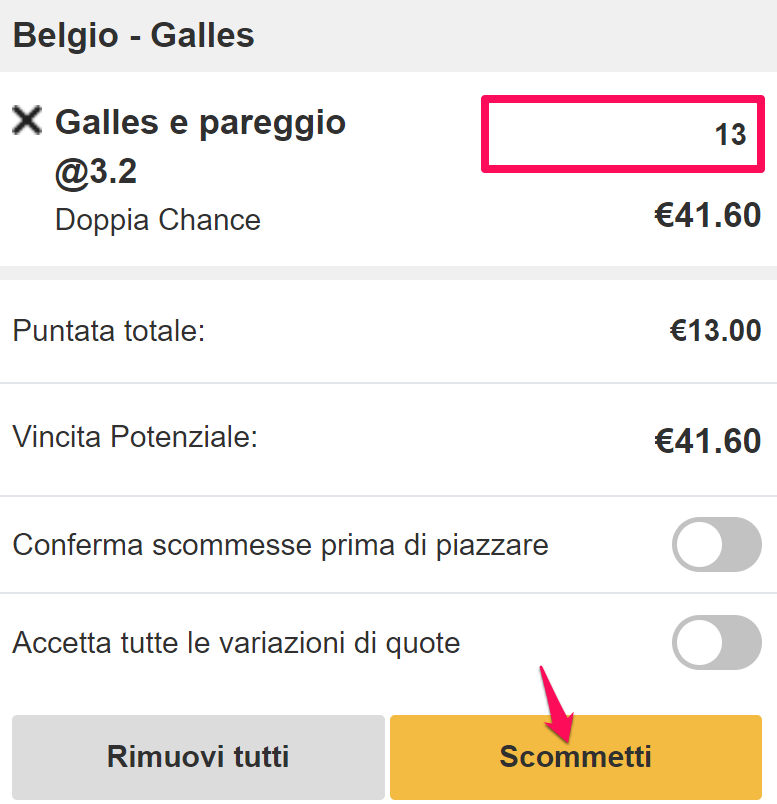The height and width of the screenshot is (804, 777).
Task: Place the bet with the Scommetti button
Action: (x=575, y=757)
